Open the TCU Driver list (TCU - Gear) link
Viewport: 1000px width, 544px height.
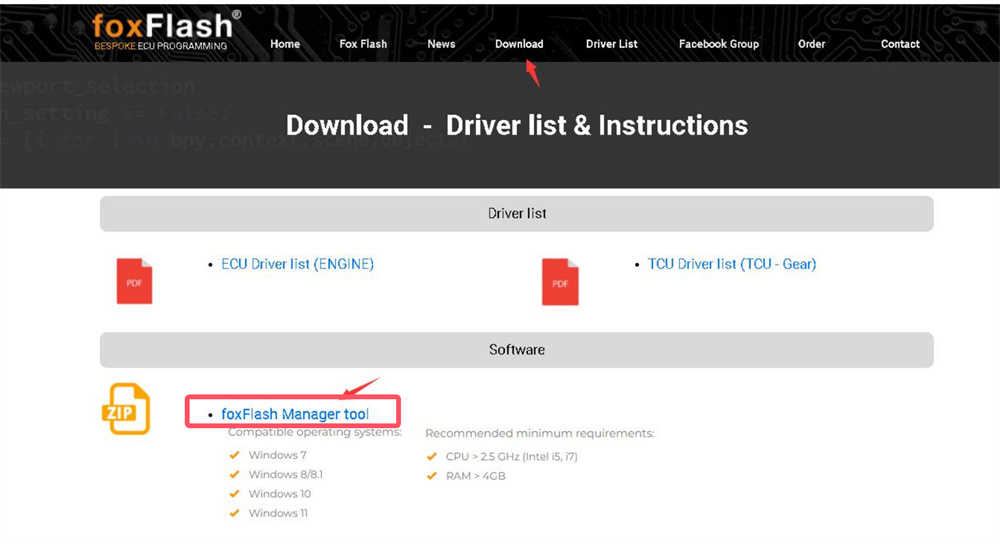[x=732, y=264]
